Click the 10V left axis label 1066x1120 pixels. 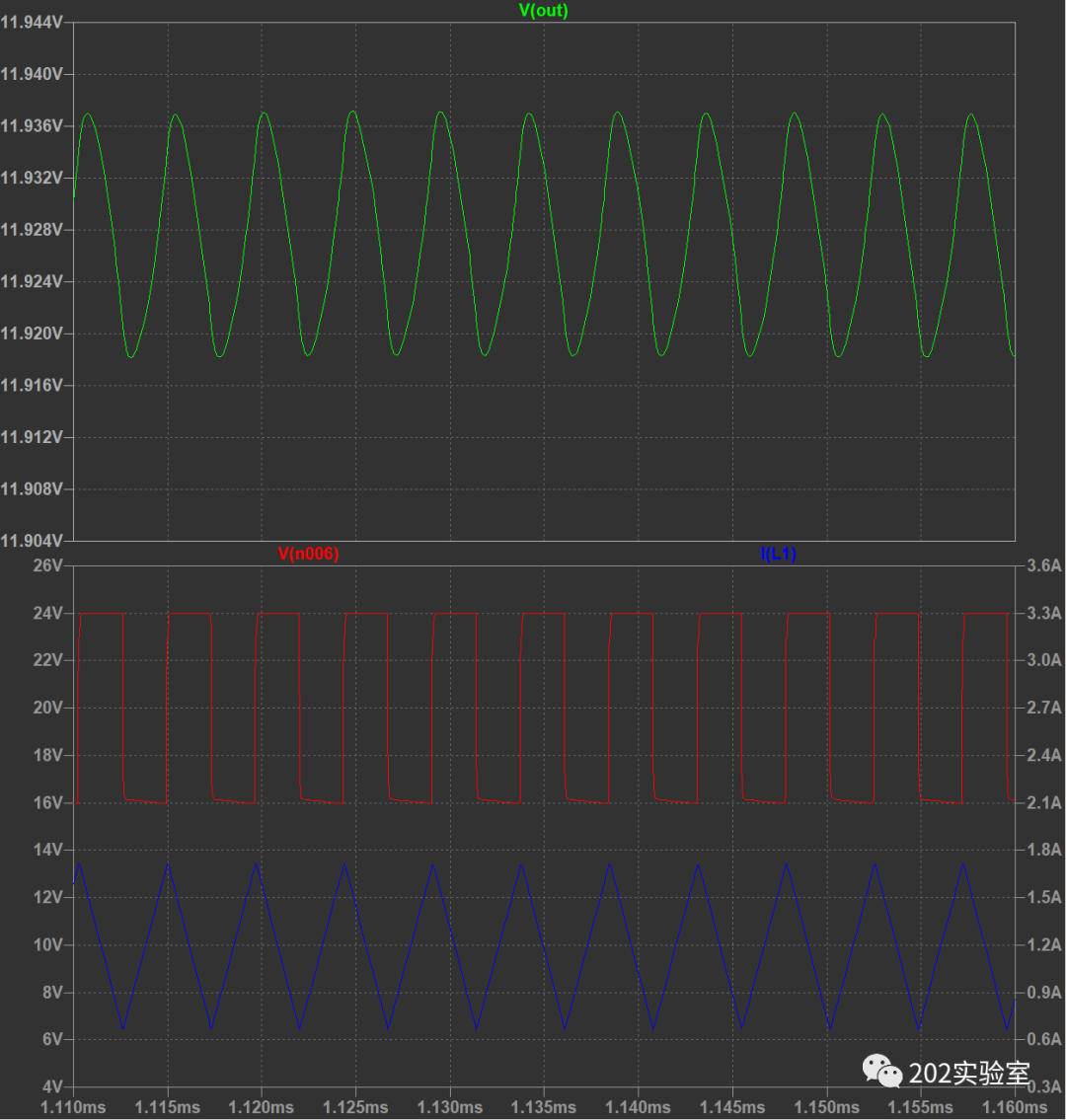point(47,945)
